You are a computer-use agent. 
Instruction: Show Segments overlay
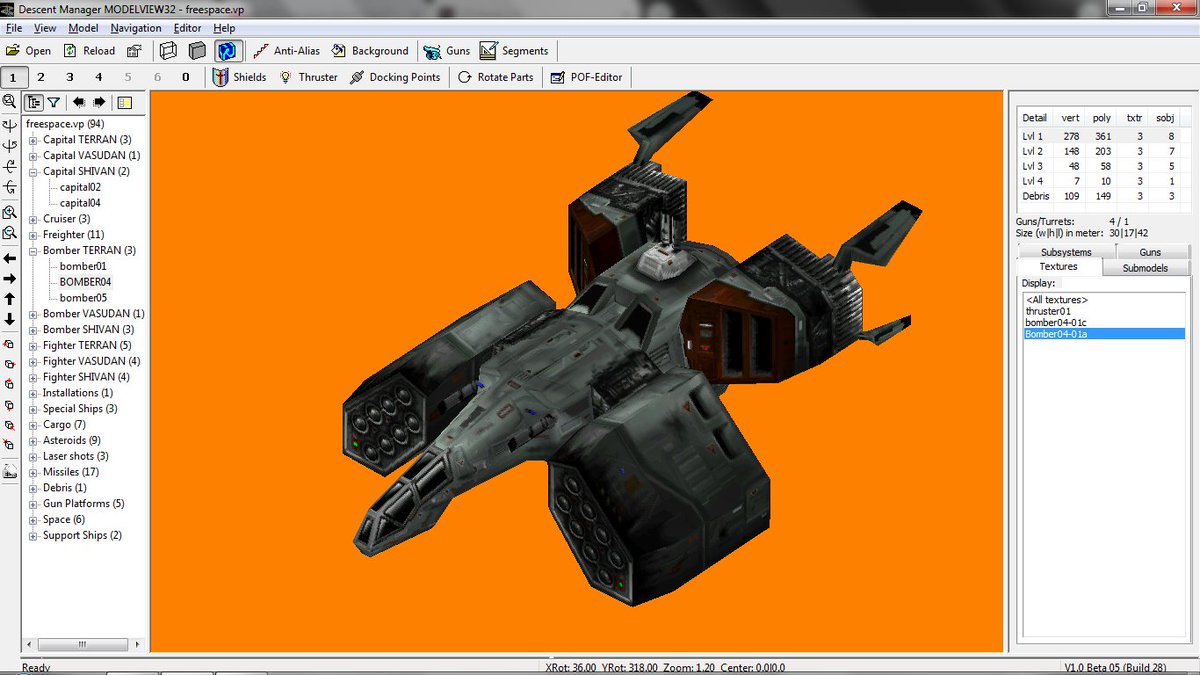point(514,51)
